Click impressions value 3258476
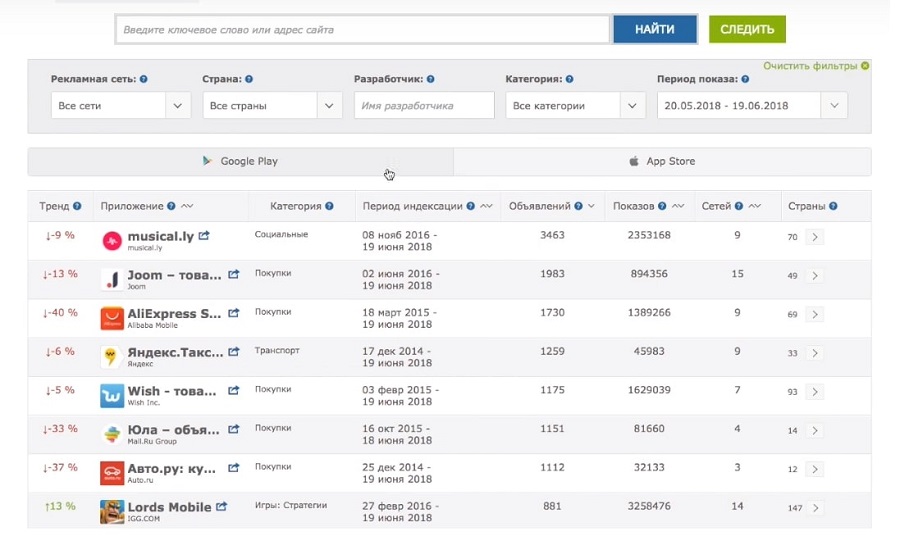Image resolution: width=900 pixels, height=545 pixels. [649, 506]
